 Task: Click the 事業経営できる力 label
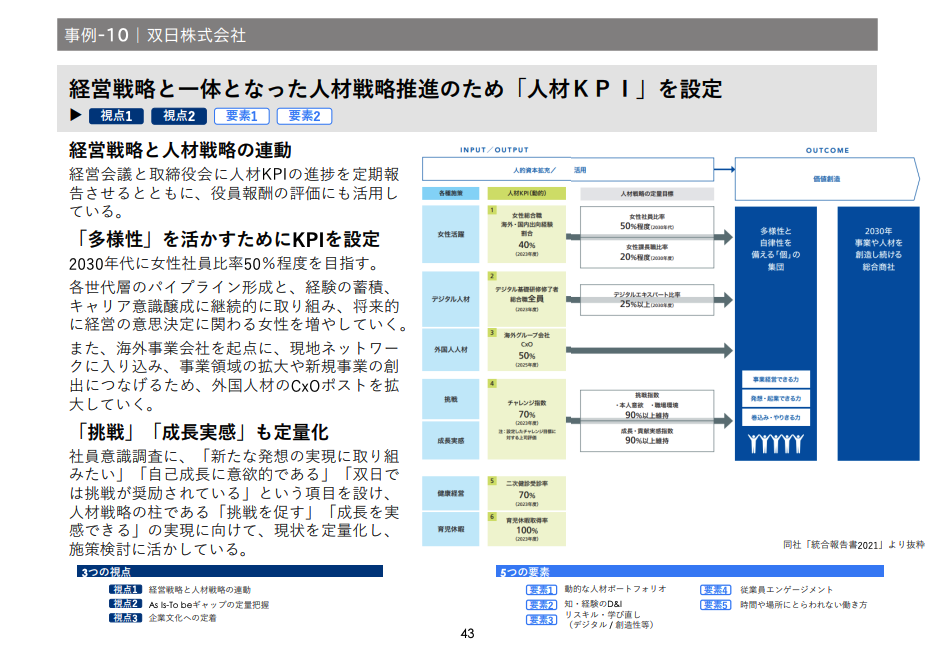776,379
